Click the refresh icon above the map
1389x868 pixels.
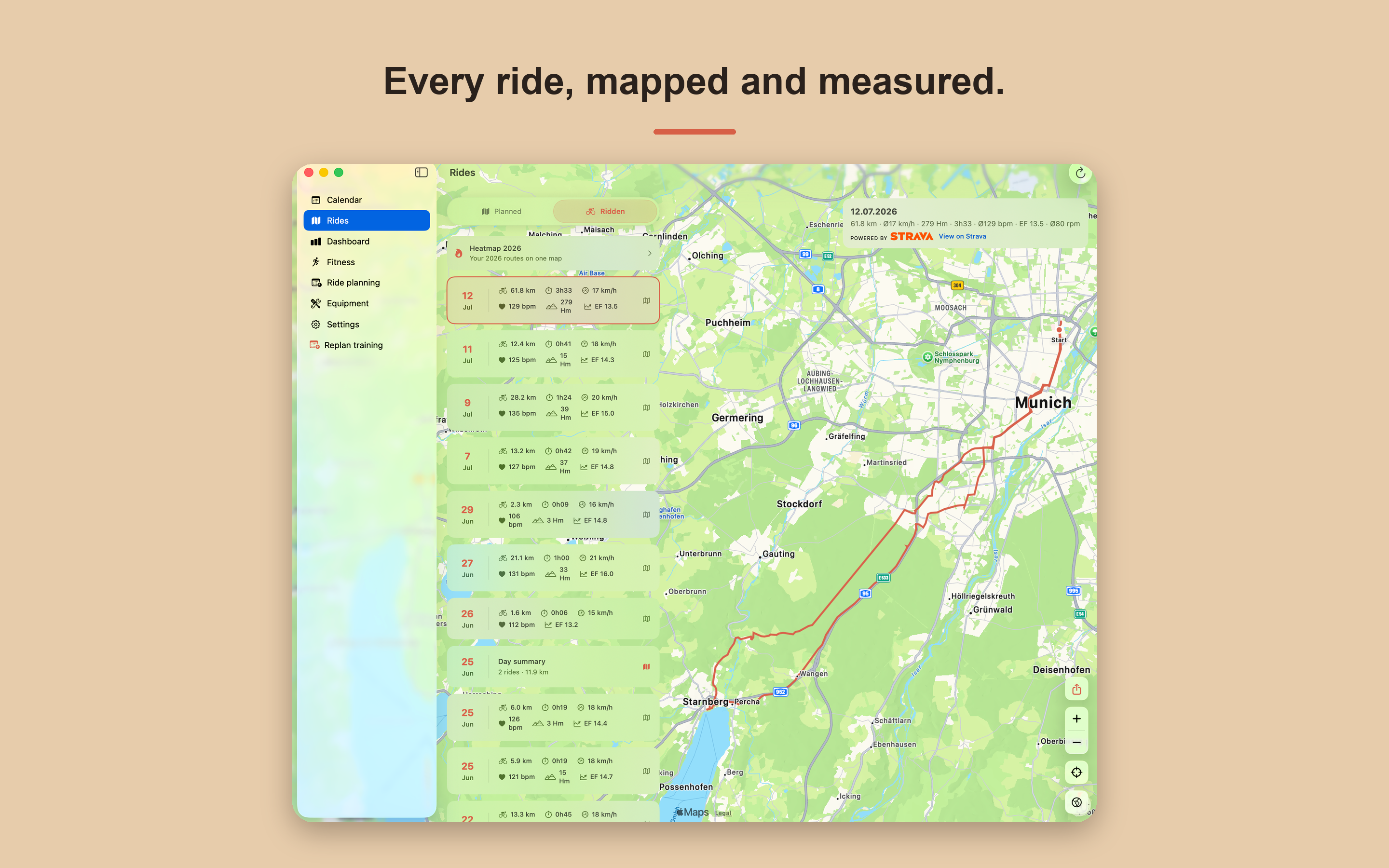tap(1080, 173)
